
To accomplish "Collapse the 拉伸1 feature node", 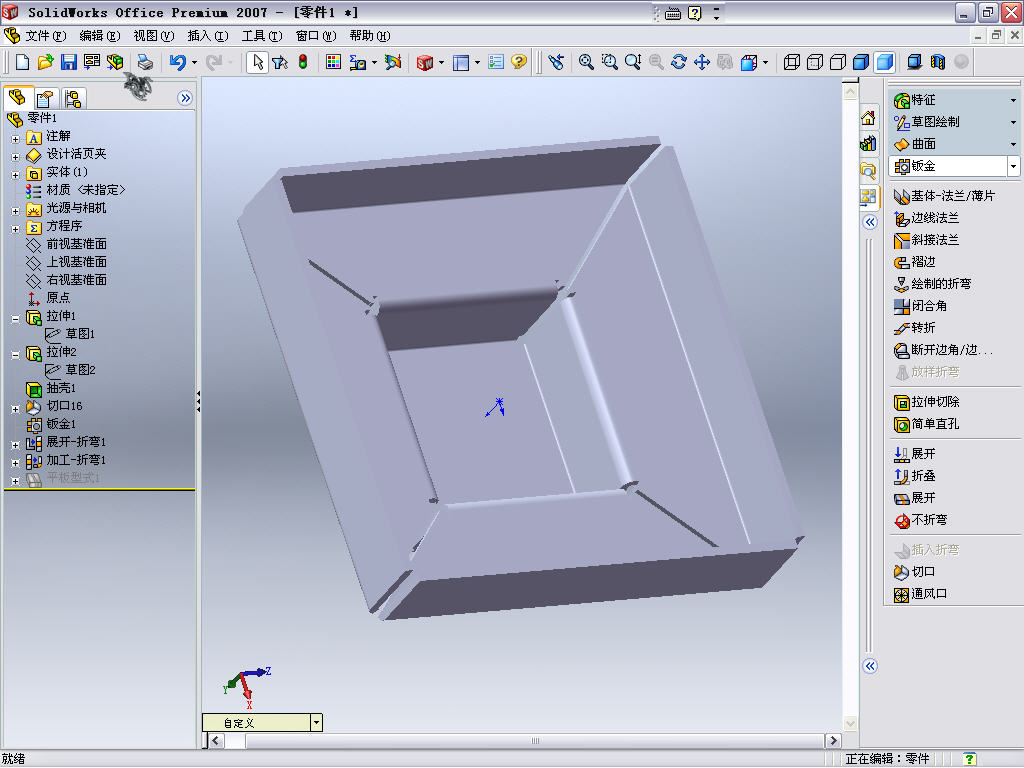I will (x=16, y=319).
